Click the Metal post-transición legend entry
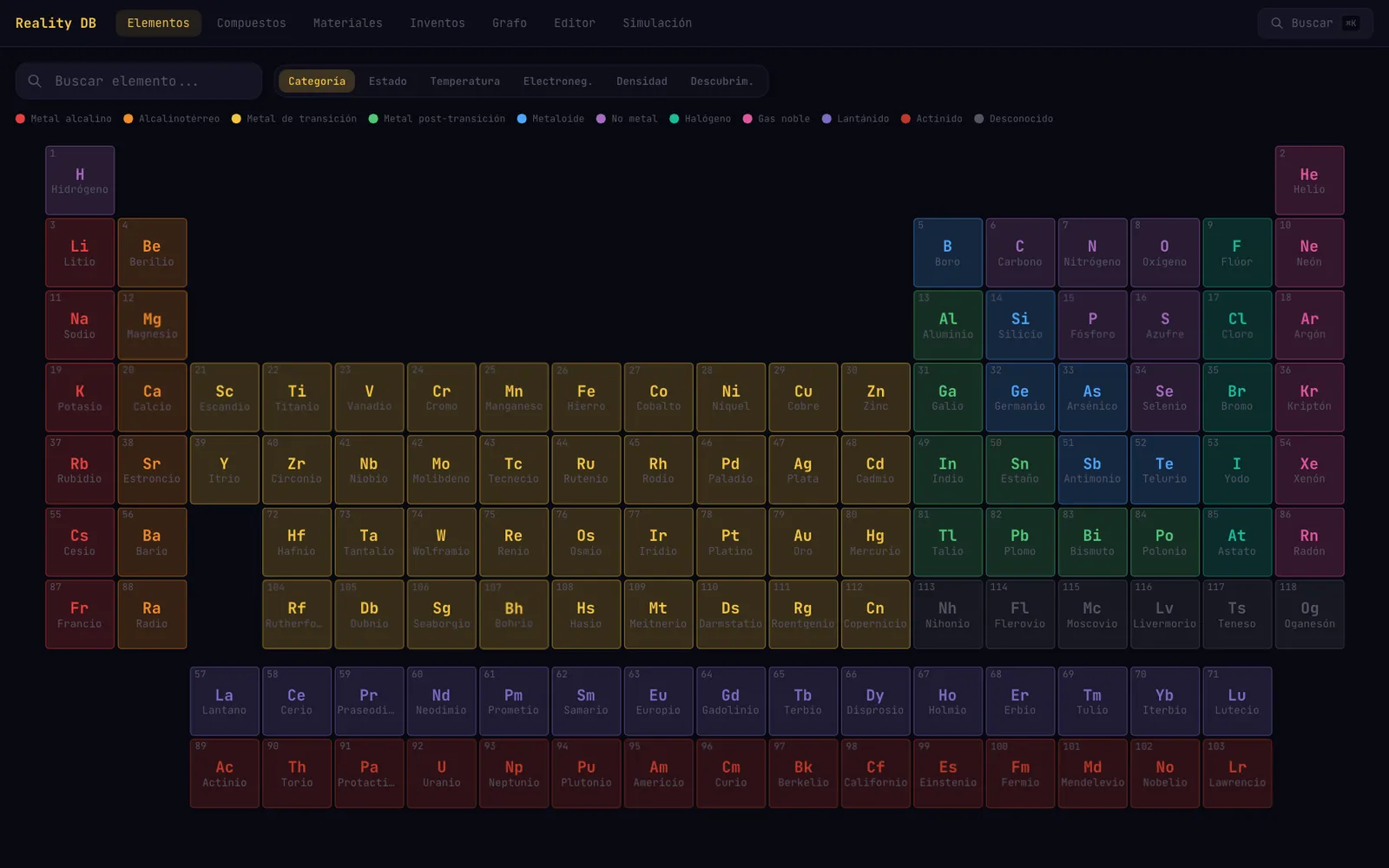This screenshot has width=1389, height=868. 437,119
